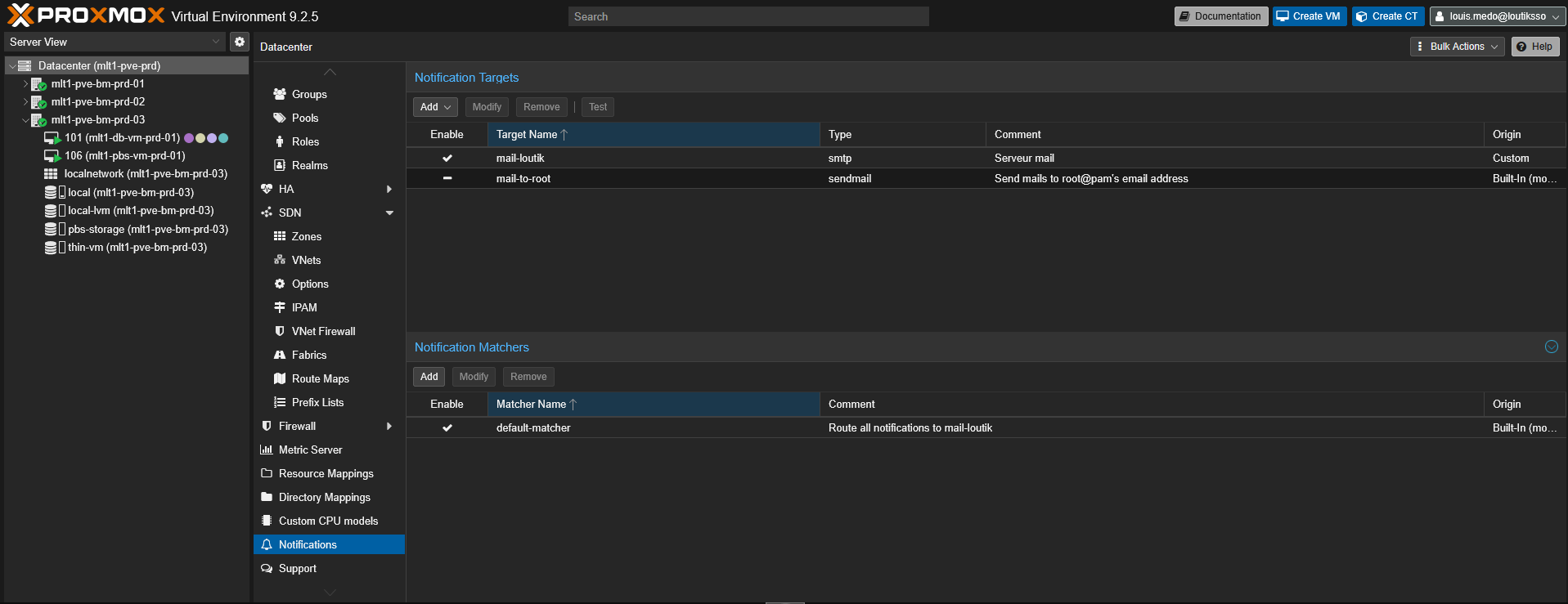This screenshot has height=604, width=1568.
Task: Collapse node mlt1-pve-bm-prd-03
Action: [25, 120]
